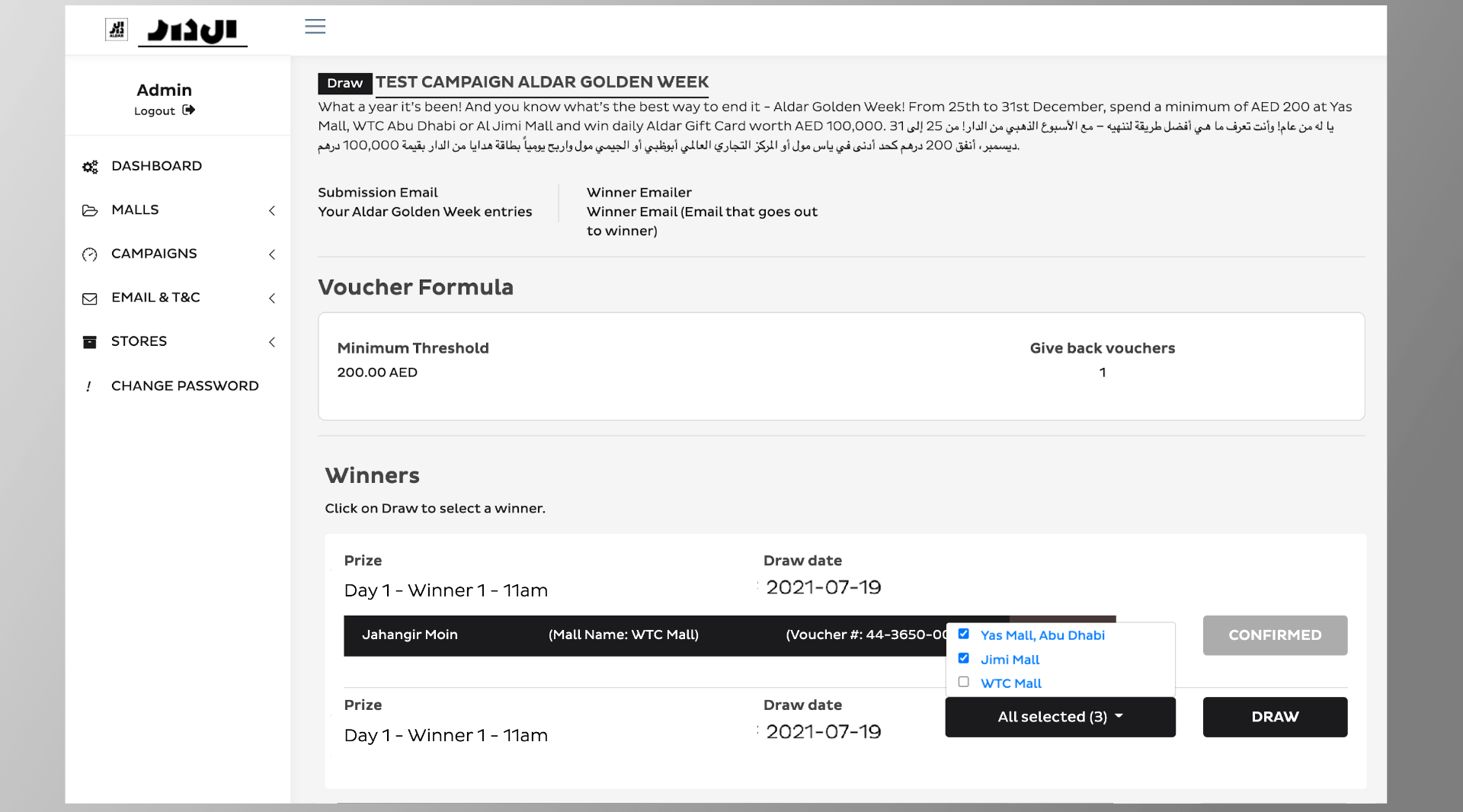Click the Give back vouchers label
The image size is (1463, 812).
coord(1103,348)
